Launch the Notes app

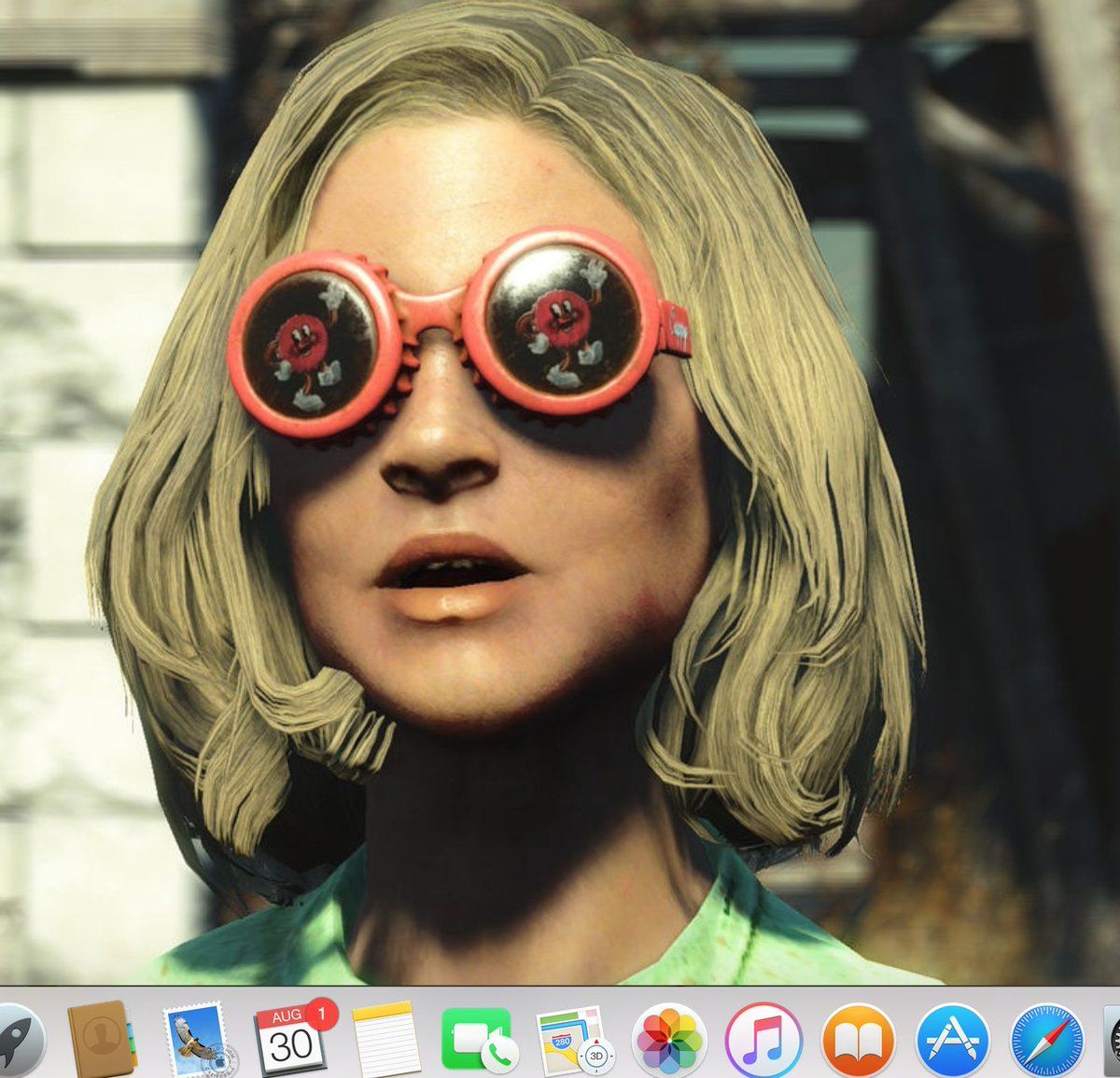(386, 1040)
